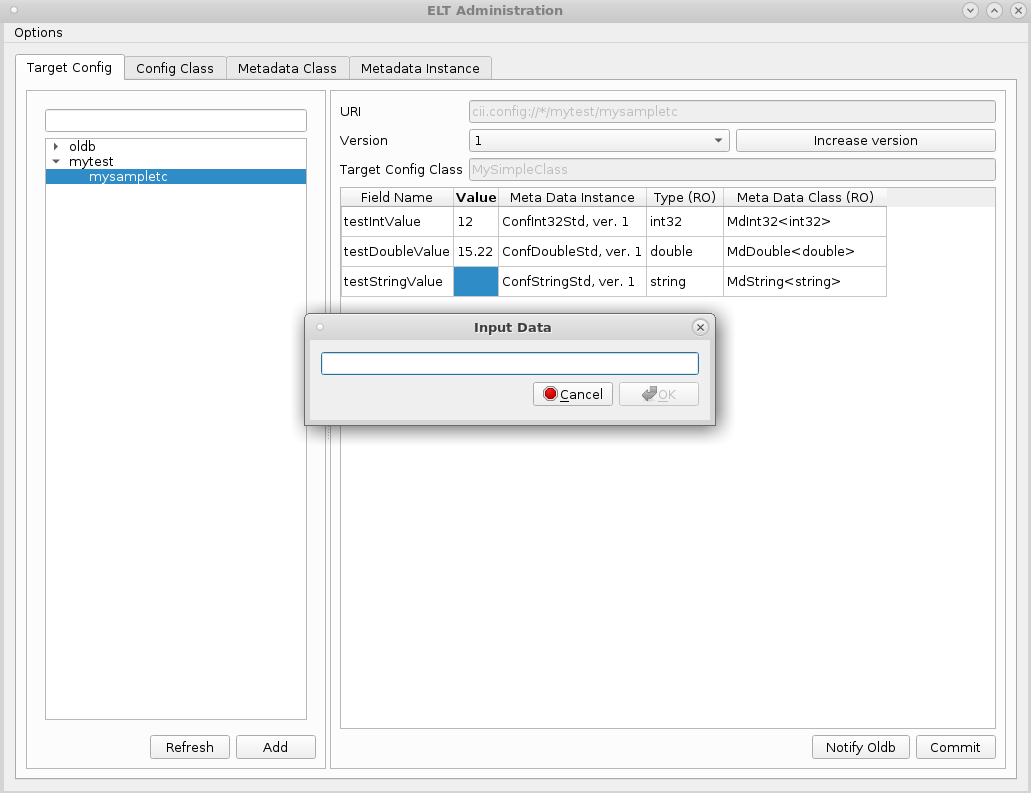Screen dimensions: 1031x793
Task: Maximize the ELT Administration window
Action: pyautogui.click(x=994, y=10)
